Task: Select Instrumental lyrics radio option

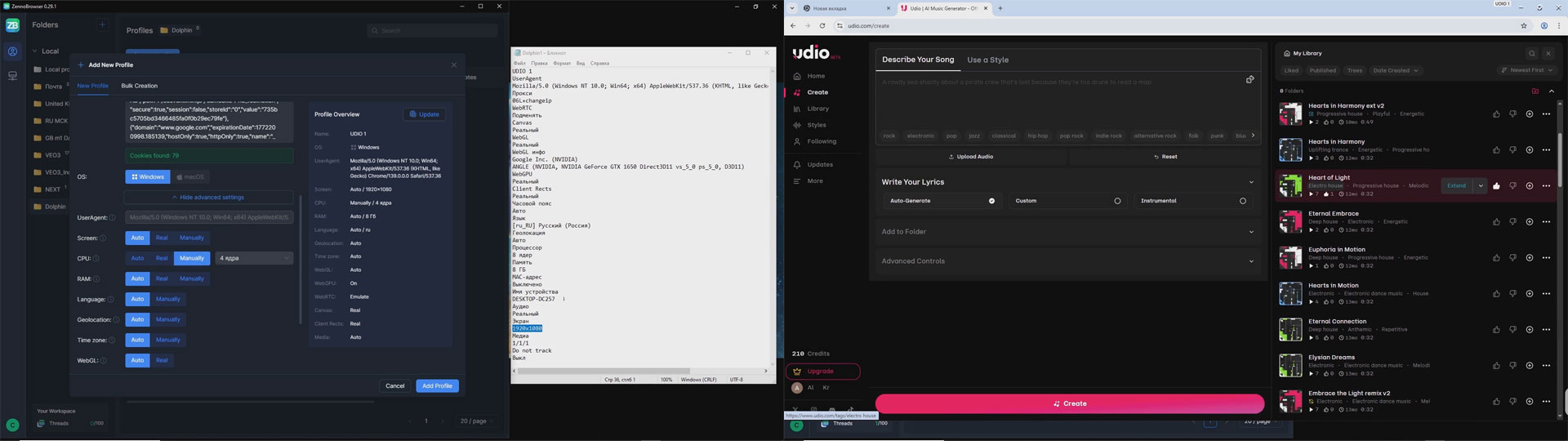Action: pos(1194,201)
